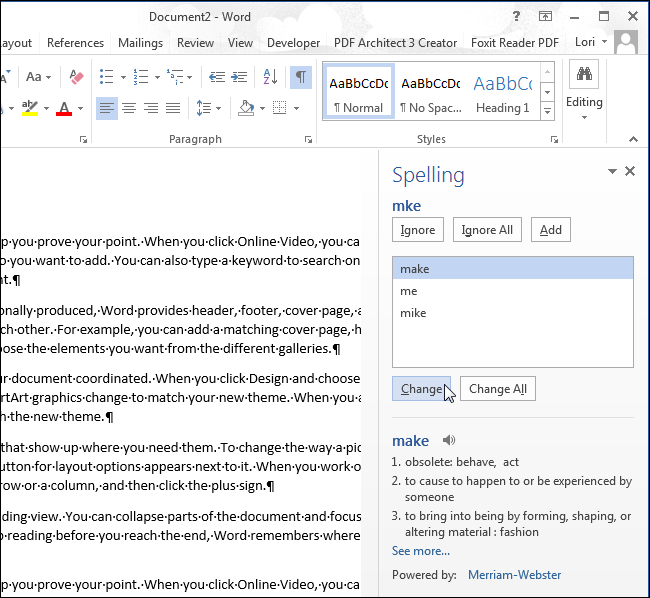Open the line spacing dropdown

[209, 108]
